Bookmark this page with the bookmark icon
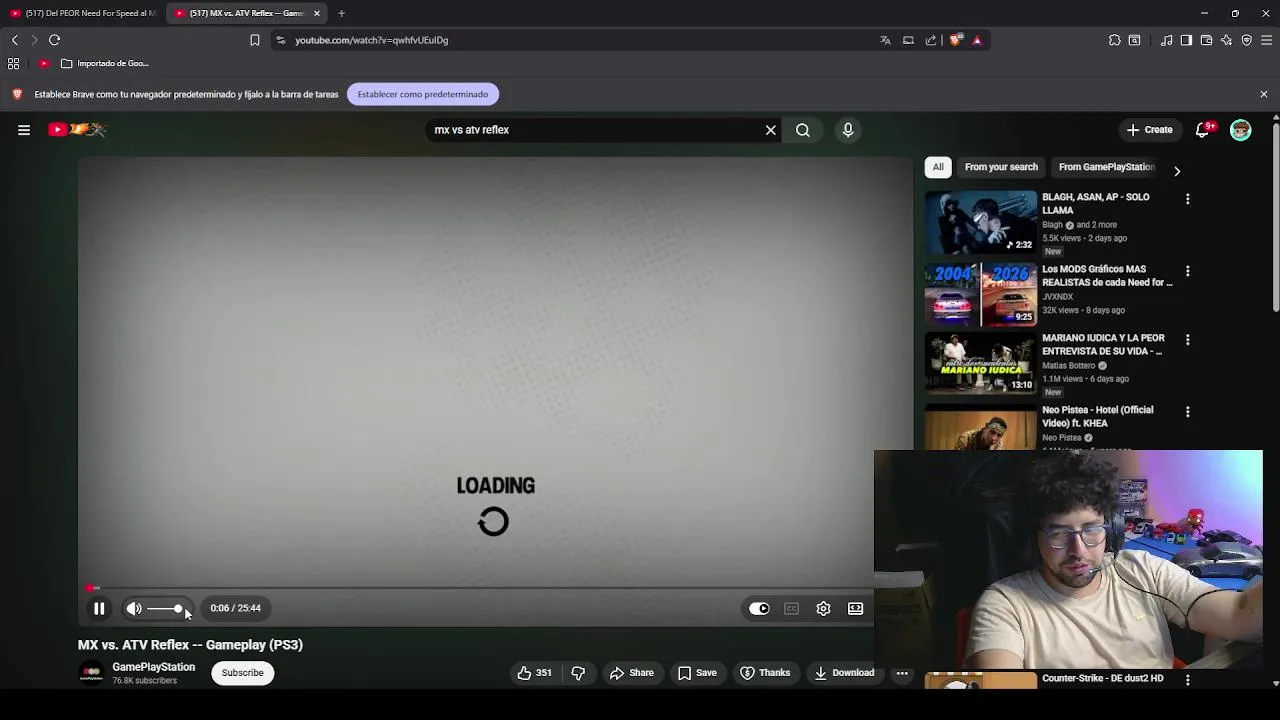This screenshot has width=1280, height=720. tap(255, 40)
